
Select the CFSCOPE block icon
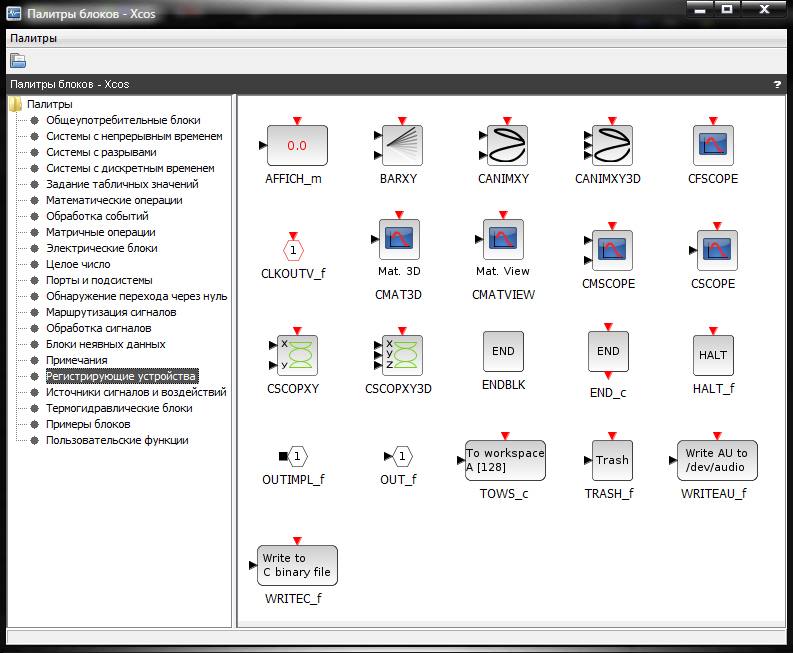pos(713,146)
